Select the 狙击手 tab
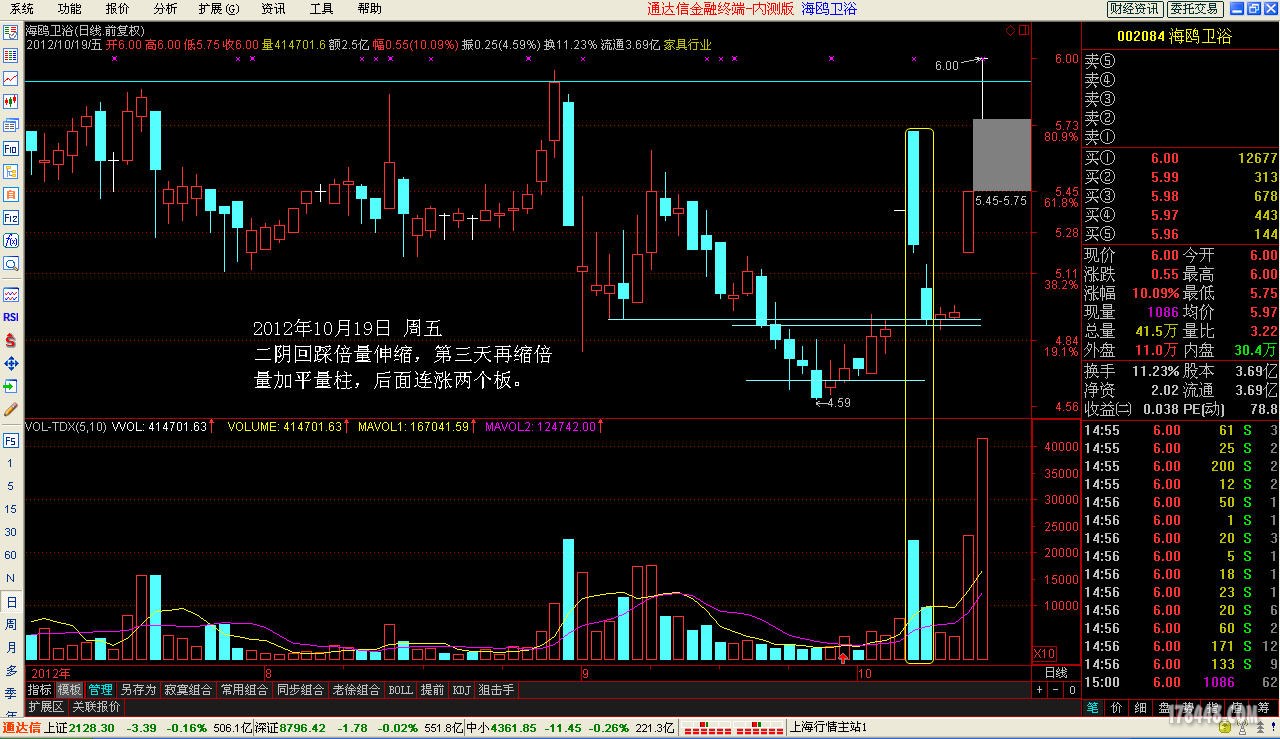This screenshot has height=739, width=1280. pos(497,690)
